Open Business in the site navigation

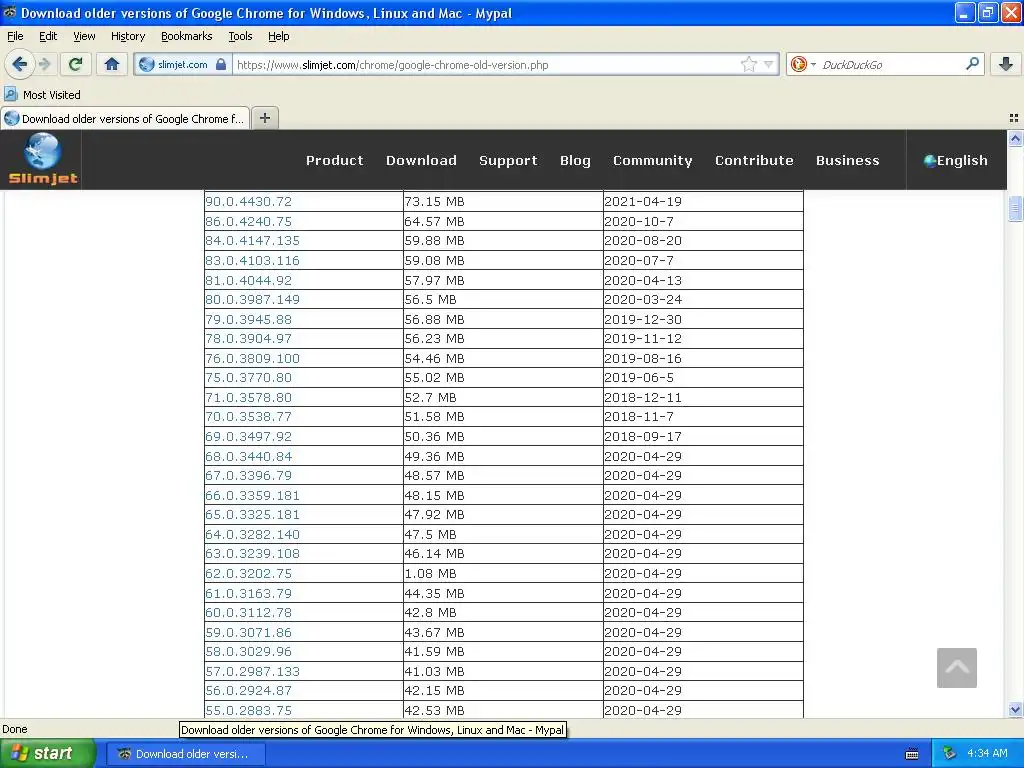847,160
